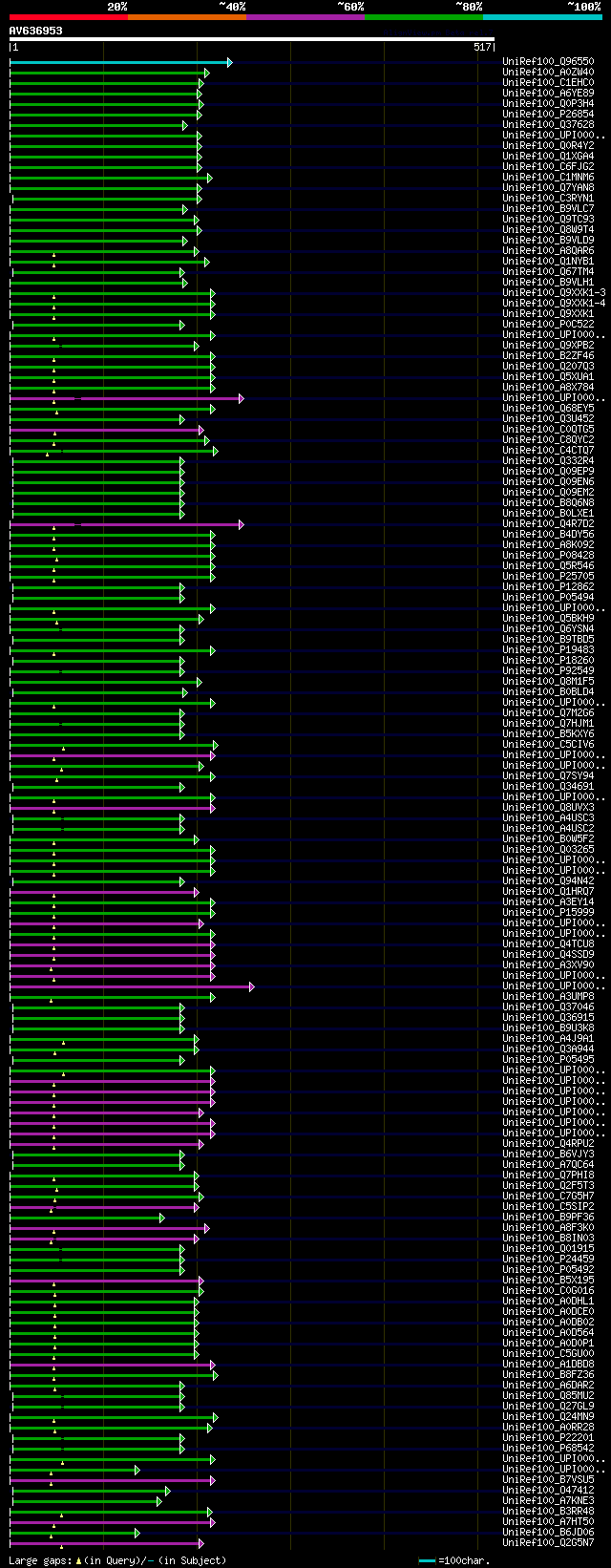Select hit label UniRef100_B9PF36
The height and width of the screenshot is (1568, 611).
[548, 1218]
